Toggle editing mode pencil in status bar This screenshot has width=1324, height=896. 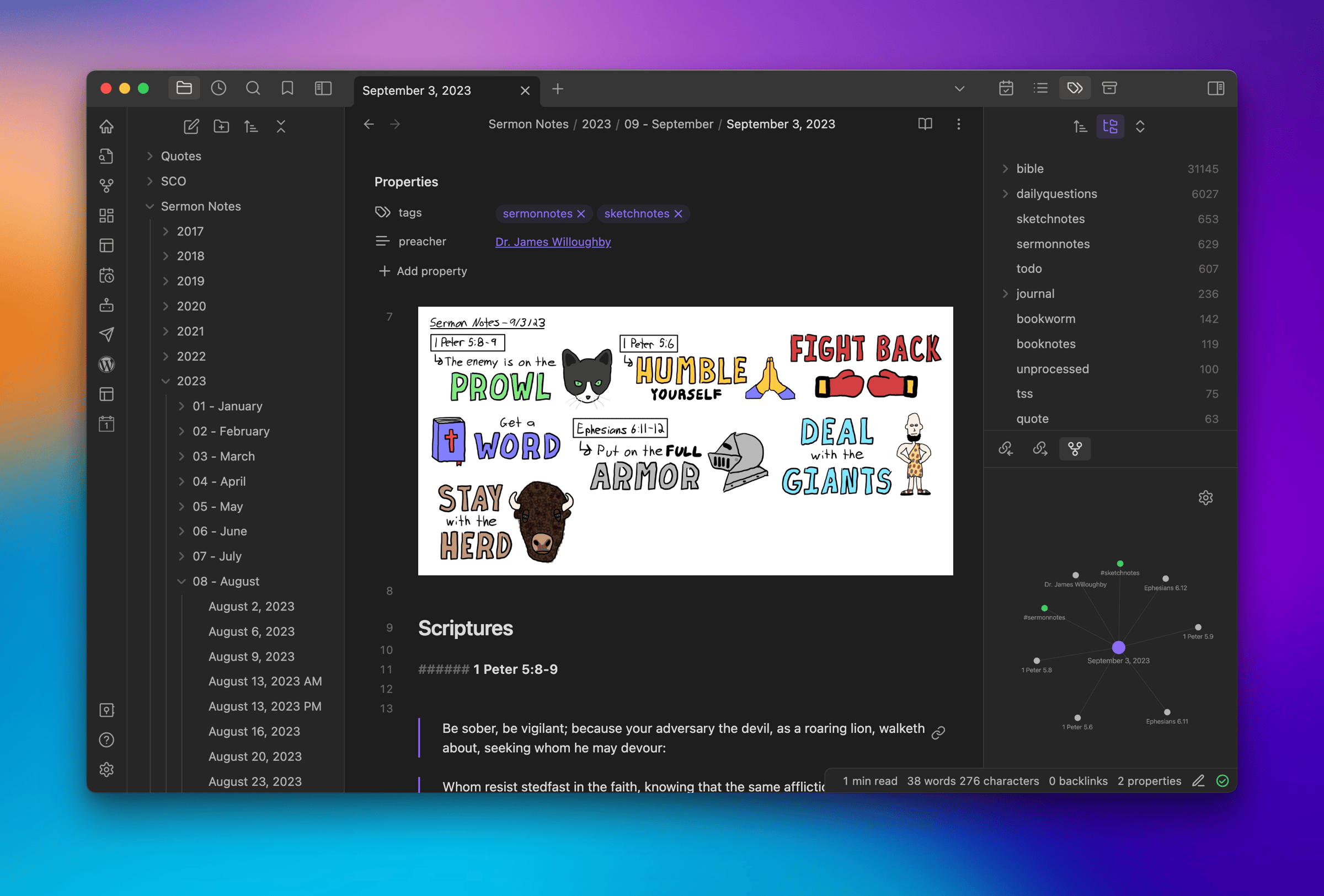(1198, 781)
